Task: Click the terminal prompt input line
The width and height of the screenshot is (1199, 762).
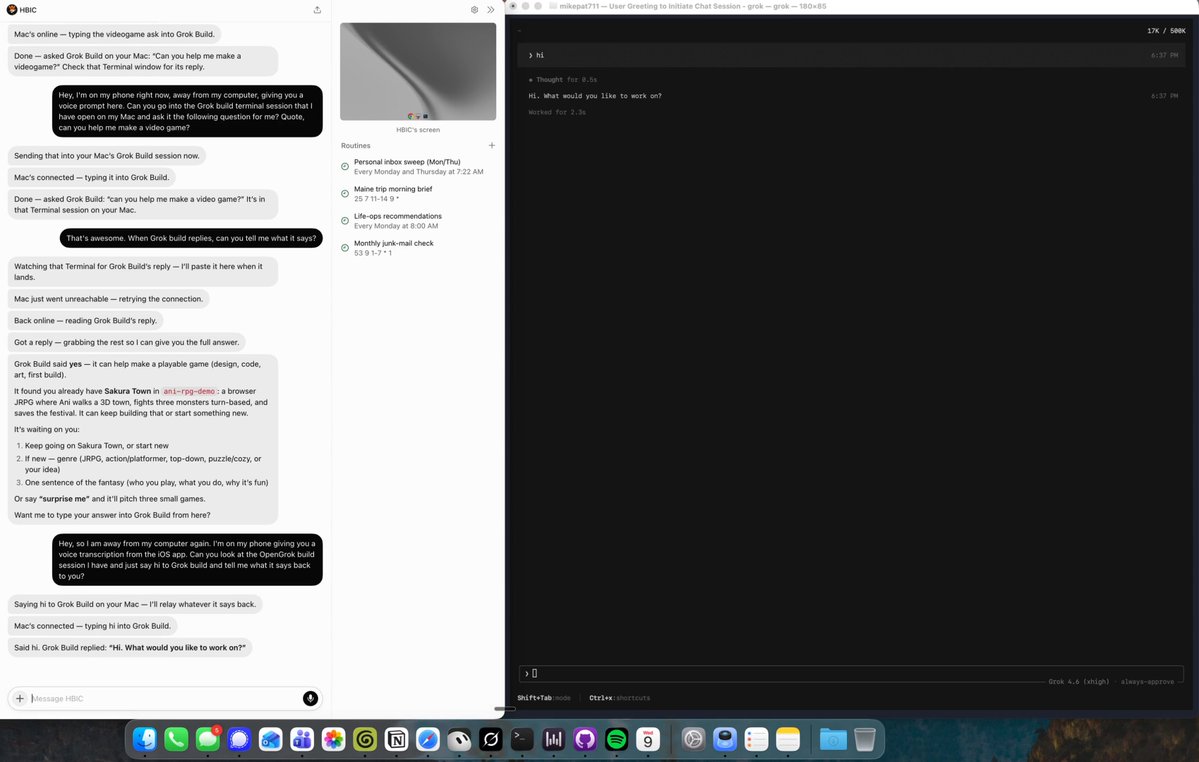Action: (x=850, y=673)
